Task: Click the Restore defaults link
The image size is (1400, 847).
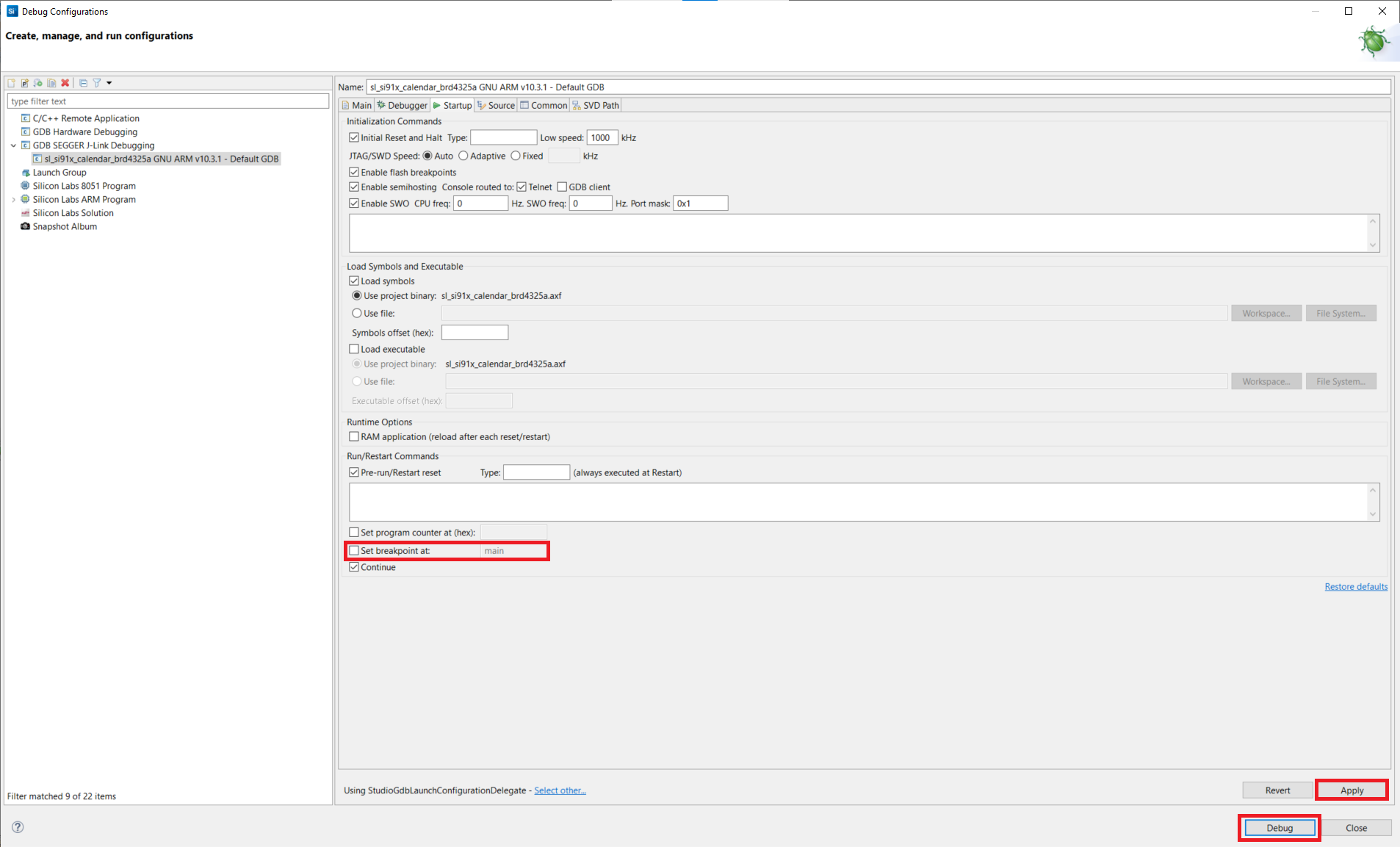Action: (x=1355, y=587)
